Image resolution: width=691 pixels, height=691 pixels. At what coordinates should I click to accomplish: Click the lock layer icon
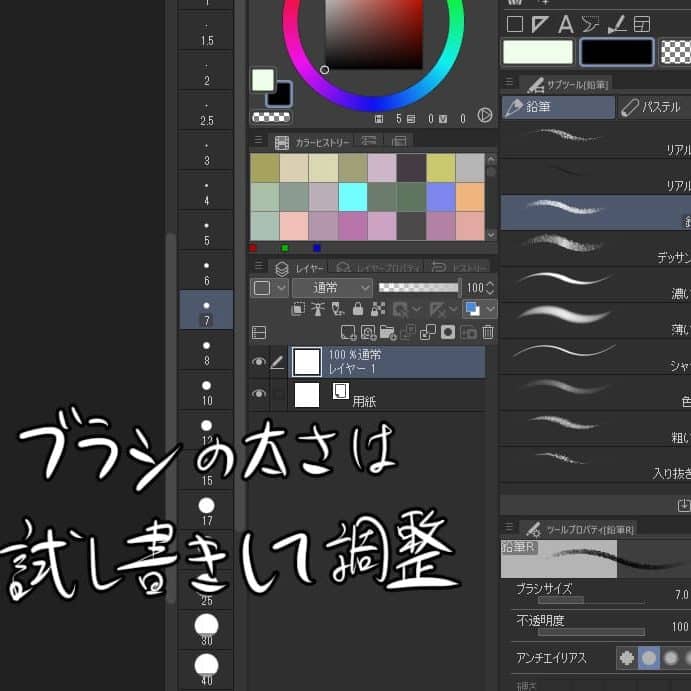357,310
